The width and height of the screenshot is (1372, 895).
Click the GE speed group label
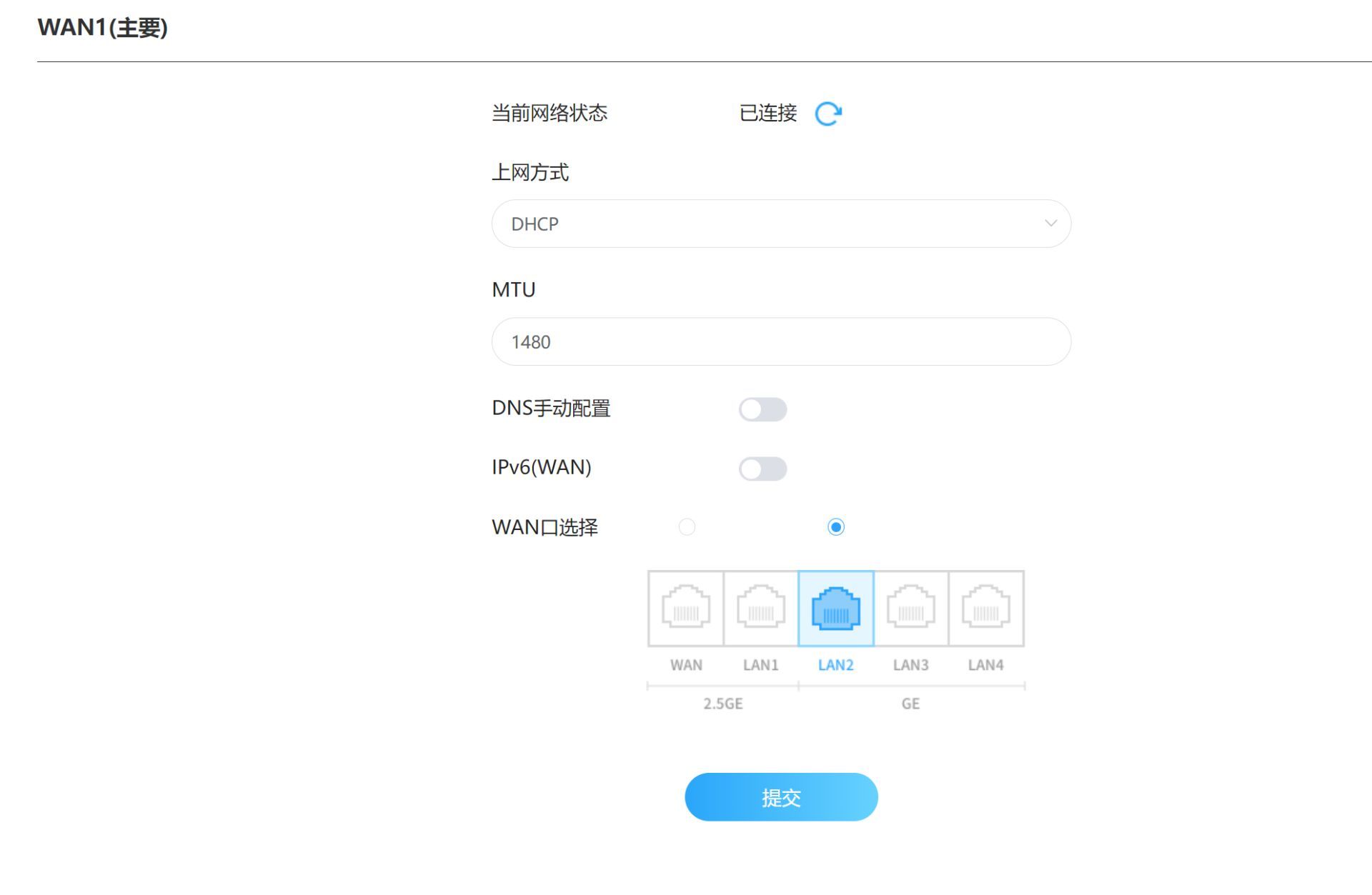(x=910, y=704)
